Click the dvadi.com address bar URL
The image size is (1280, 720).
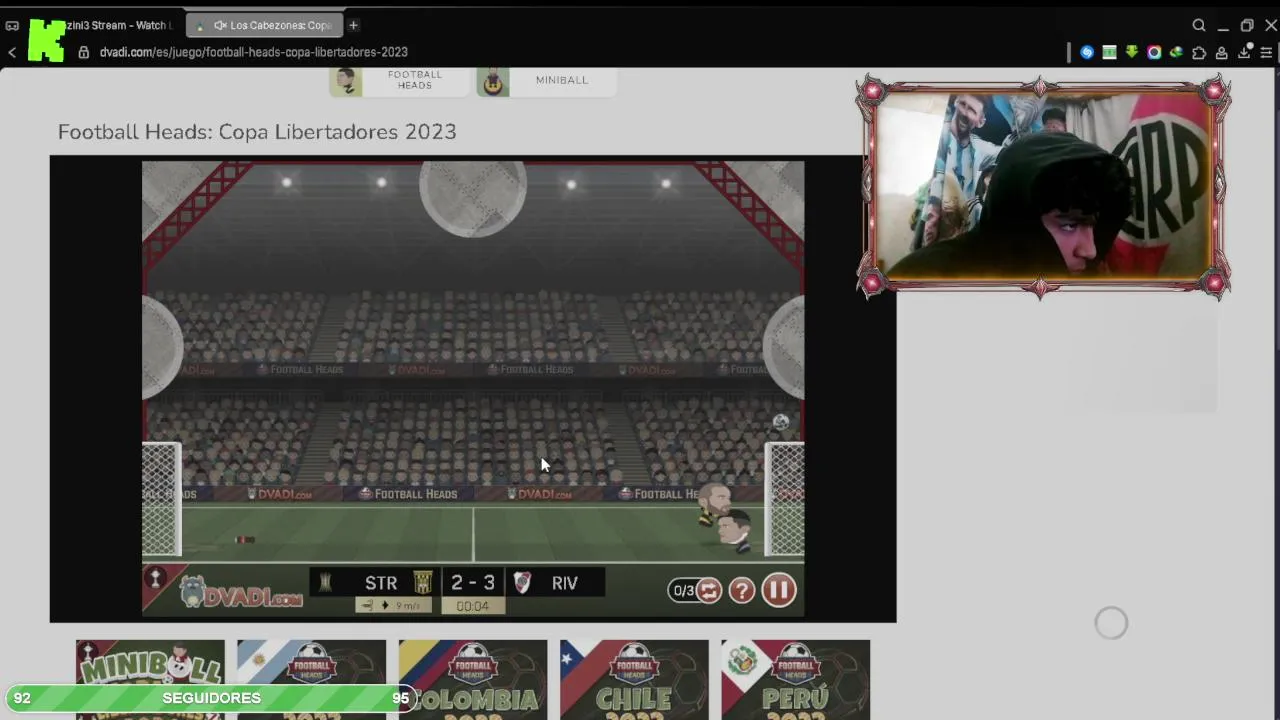tap(253, 52)
